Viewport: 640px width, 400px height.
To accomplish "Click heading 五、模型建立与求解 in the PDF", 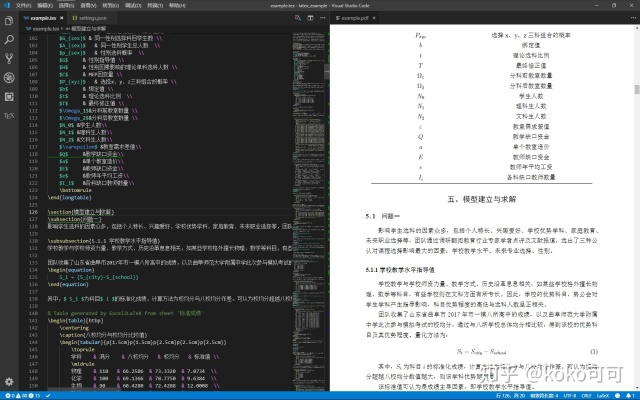I will (x=482, y=199).
